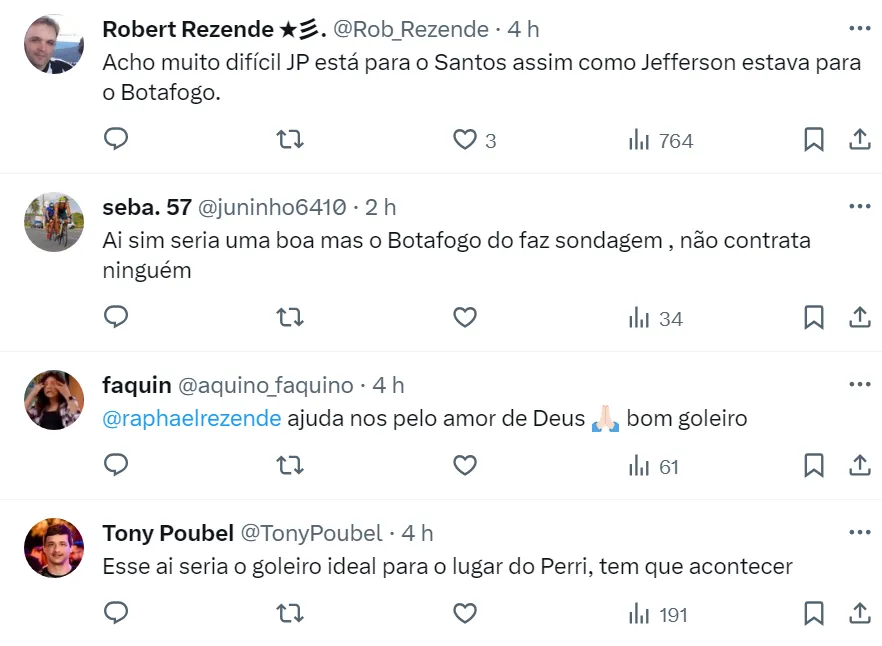This screenshot has width=882, height=646.
Task: Open the @raphaelrezende mention link
Action: pyautogui.click(x=192, y=418)
